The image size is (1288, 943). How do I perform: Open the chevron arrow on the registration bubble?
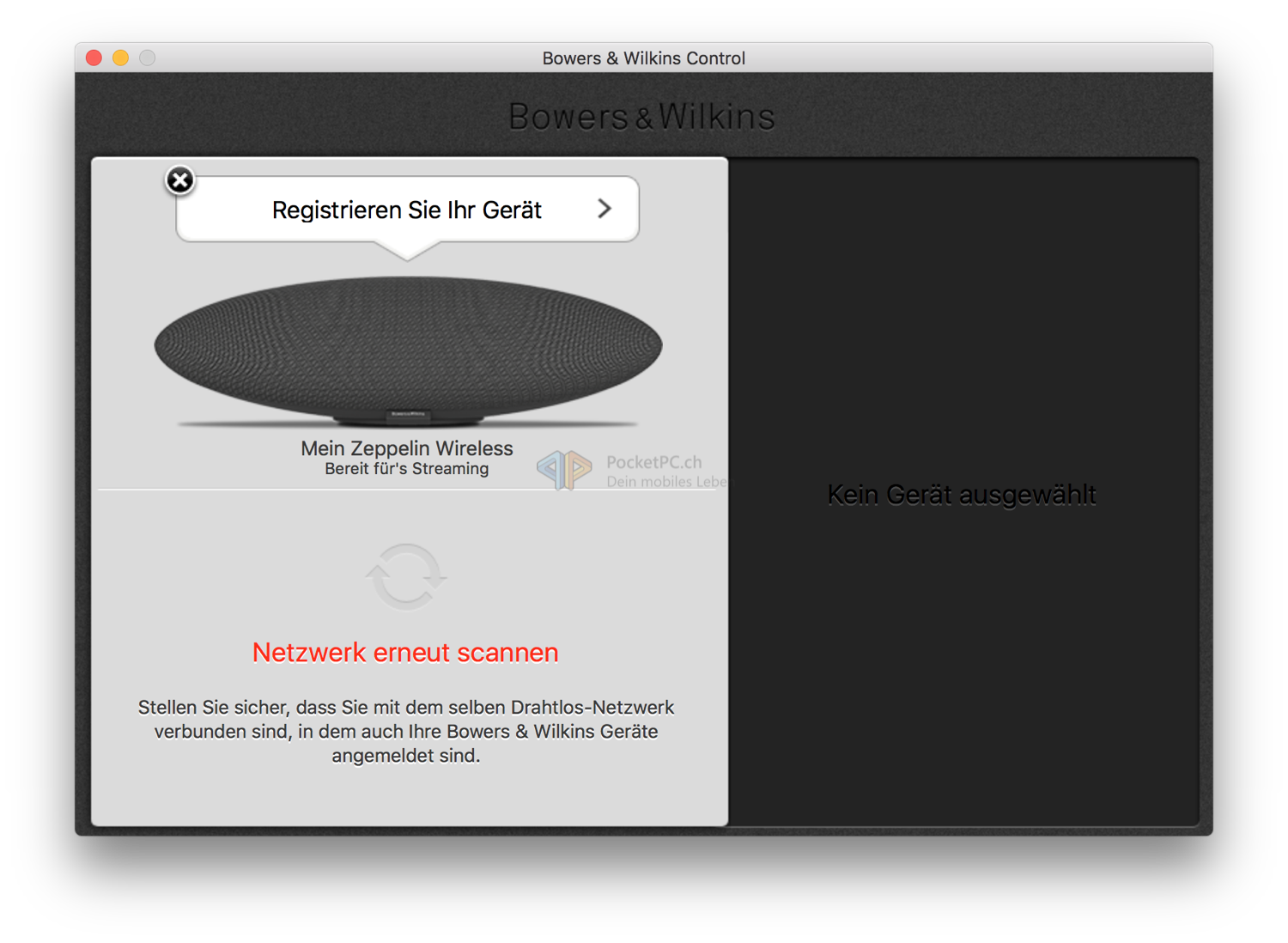tap(605, 209)
